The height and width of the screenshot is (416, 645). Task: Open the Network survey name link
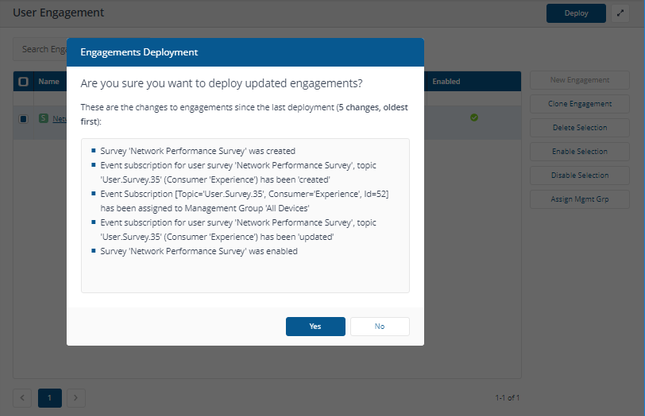(x=59, y=119)
